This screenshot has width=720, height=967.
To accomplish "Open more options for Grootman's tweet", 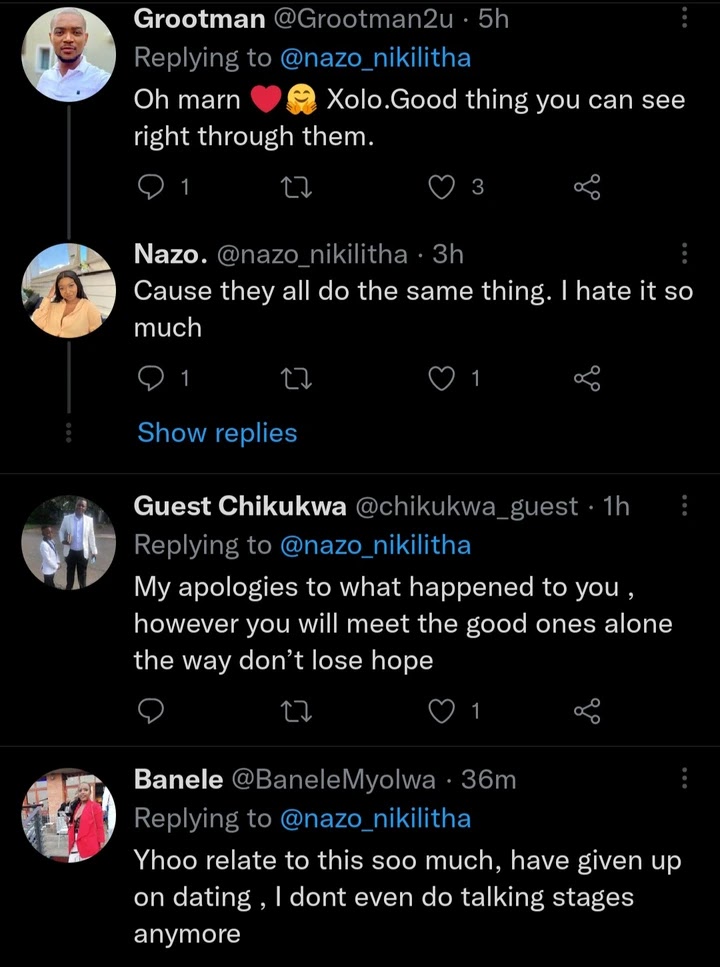I will pyautogui.click(x=684, y=19).
